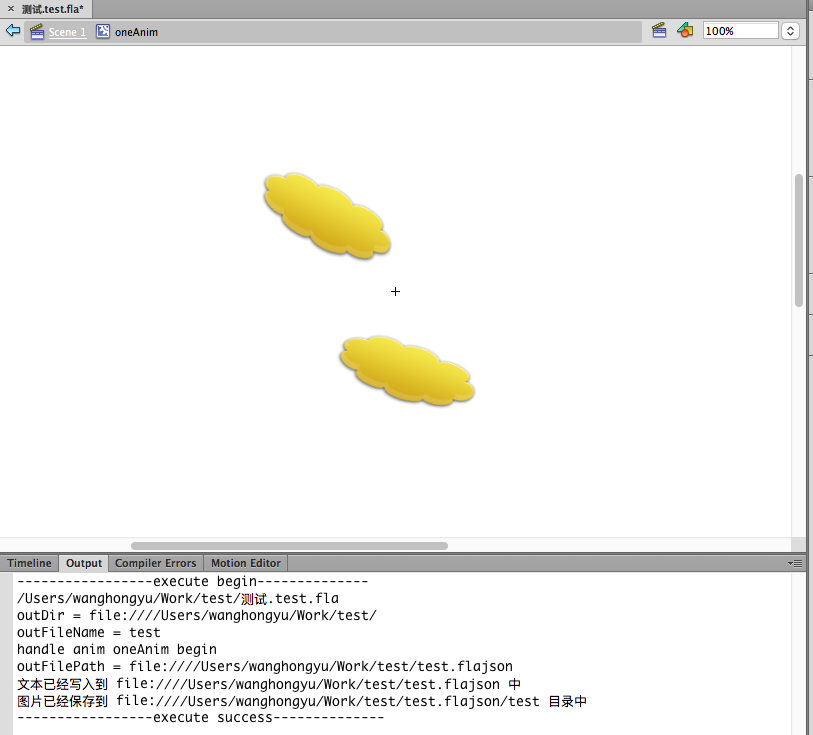This screenshot has height=735, width=813.
Task: Open the Edit Scene clapperboard menu
Action: pos(659,30)
